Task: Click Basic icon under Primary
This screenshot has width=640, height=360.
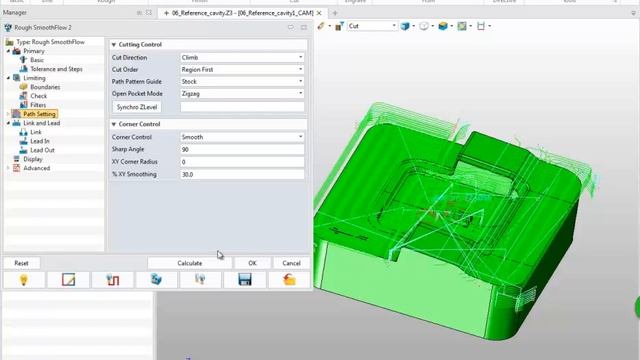Action: [x=24, y=60]
